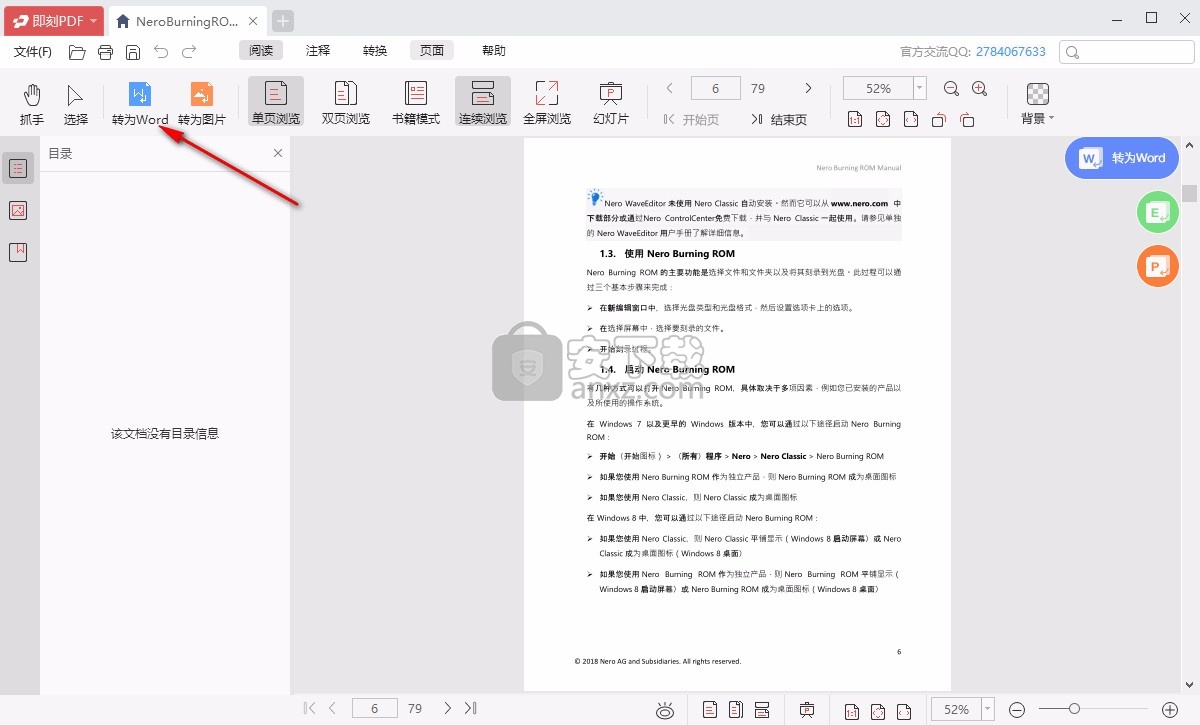Open the 帮助 tab
This screenshot has height=725, width=1200.
pyautogui.click(x=494, y=51)
